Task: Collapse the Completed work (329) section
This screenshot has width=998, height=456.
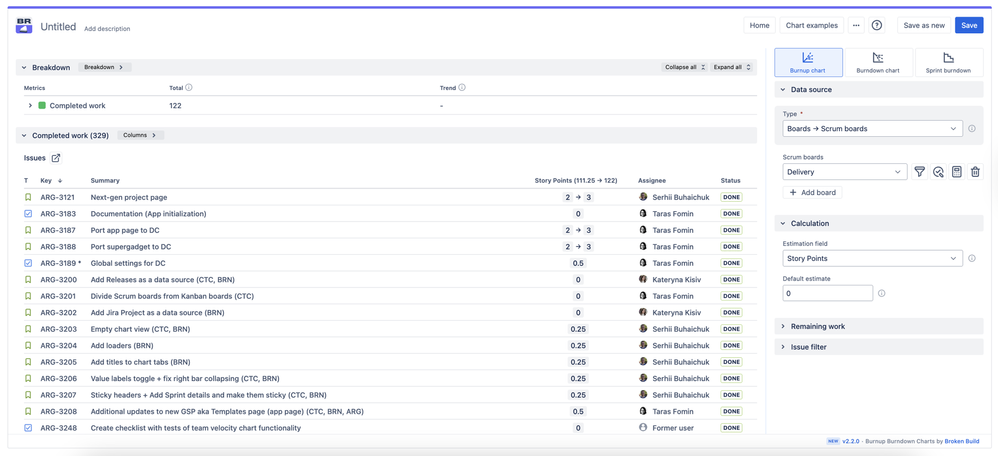Action: pyautogui.click(x=24, y=136)
